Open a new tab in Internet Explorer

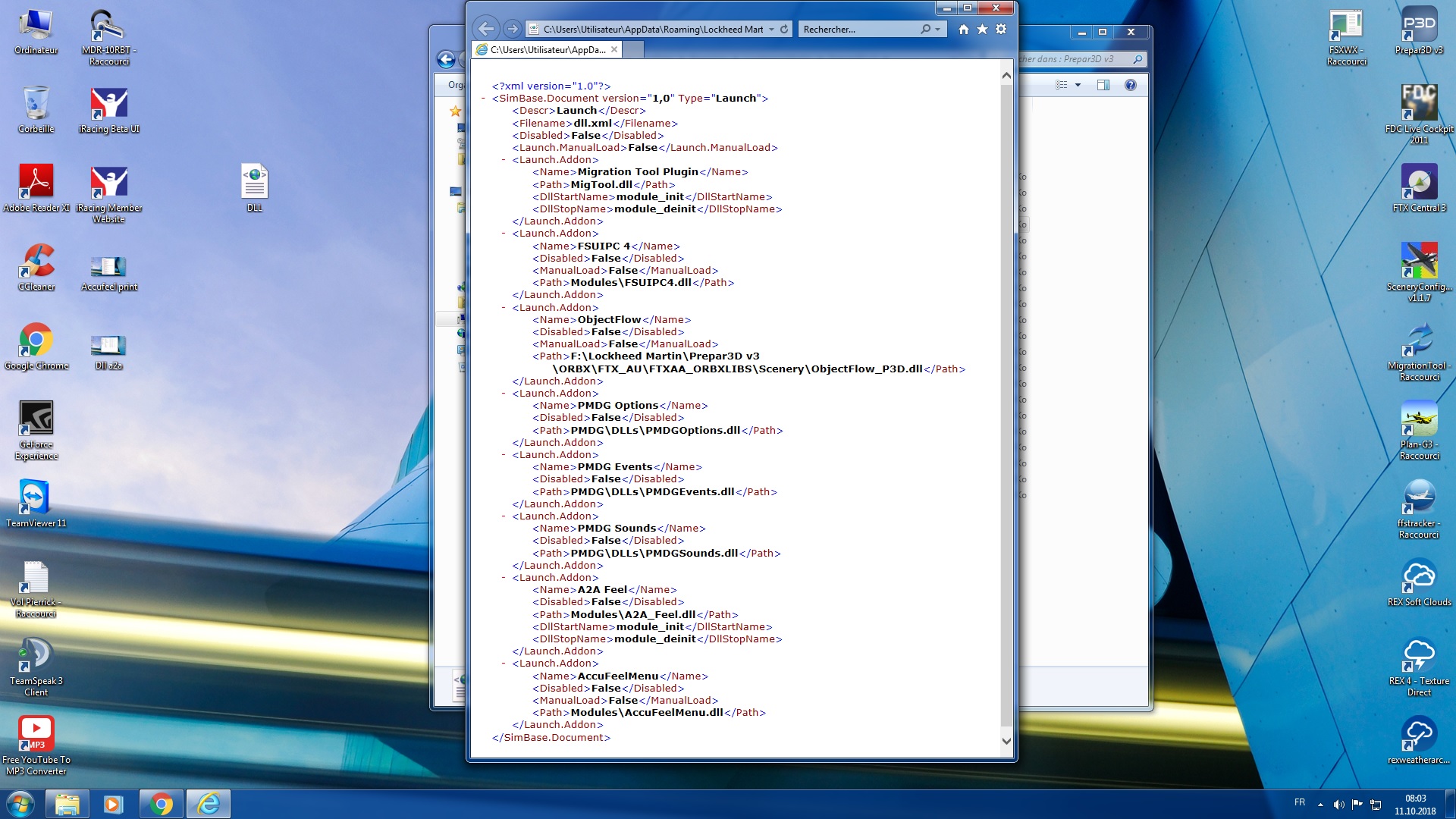pyautogui.click(x=633, y=49)
